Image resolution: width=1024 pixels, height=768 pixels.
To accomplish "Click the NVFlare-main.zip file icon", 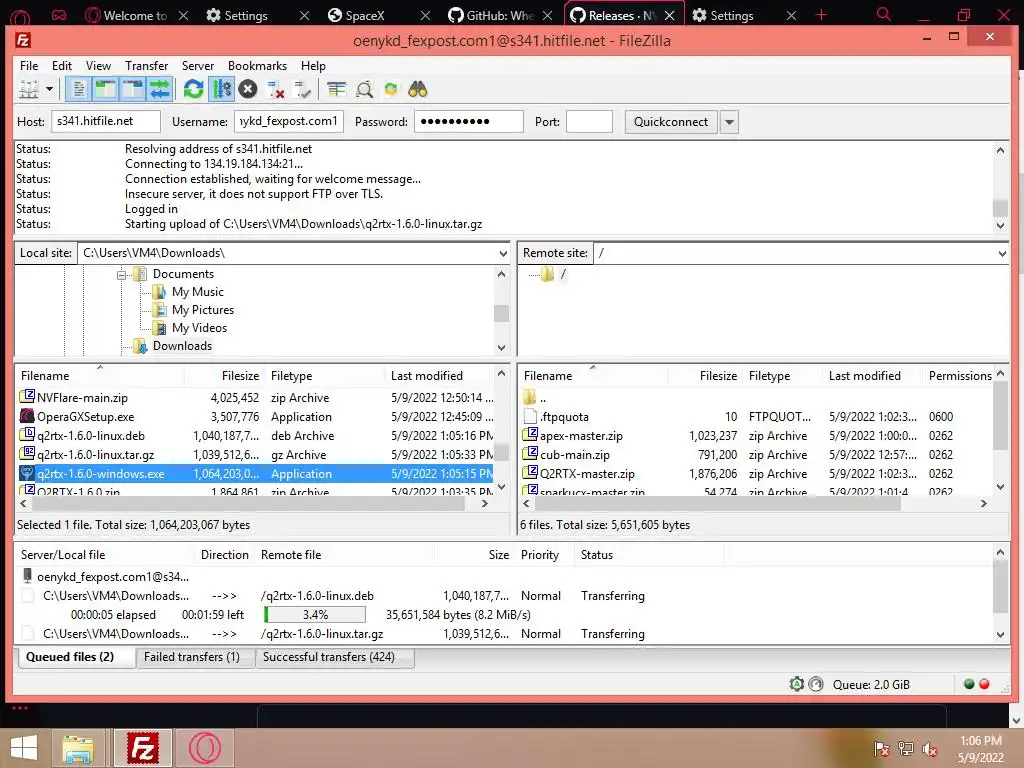I will (x=27, y=396).
